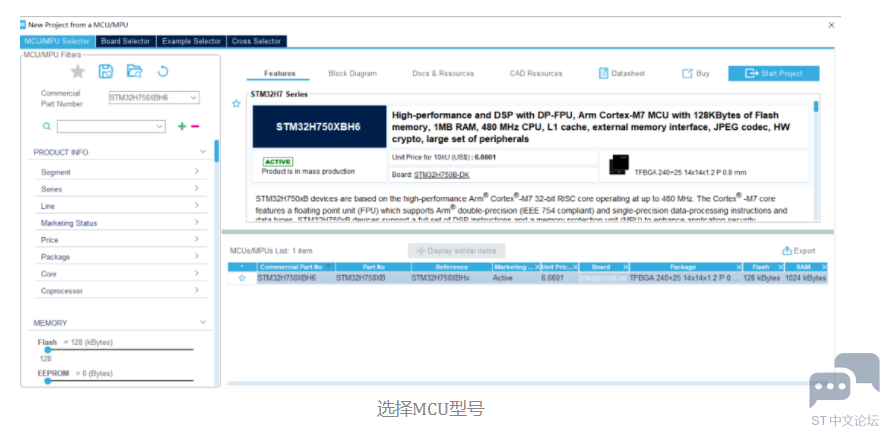Reset all filters circular arrow icon
888x436 pixels.
(163, 71)
